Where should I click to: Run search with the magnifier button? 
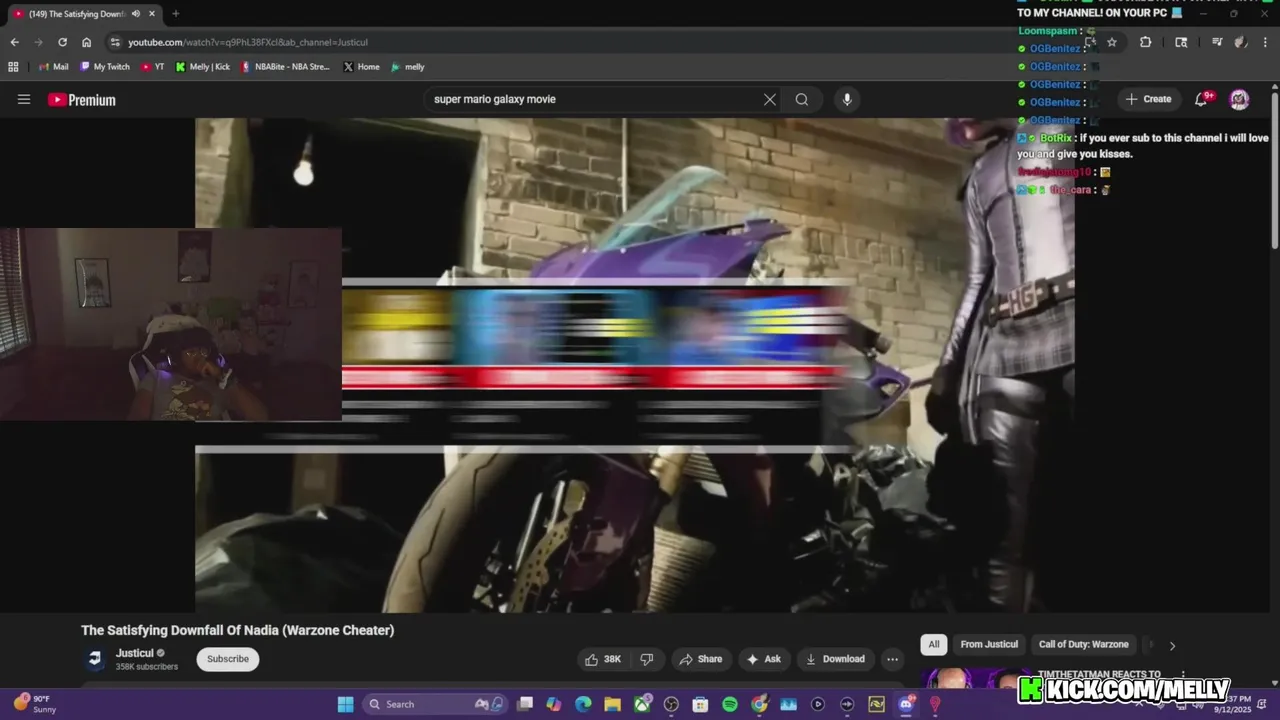(802, 99)
